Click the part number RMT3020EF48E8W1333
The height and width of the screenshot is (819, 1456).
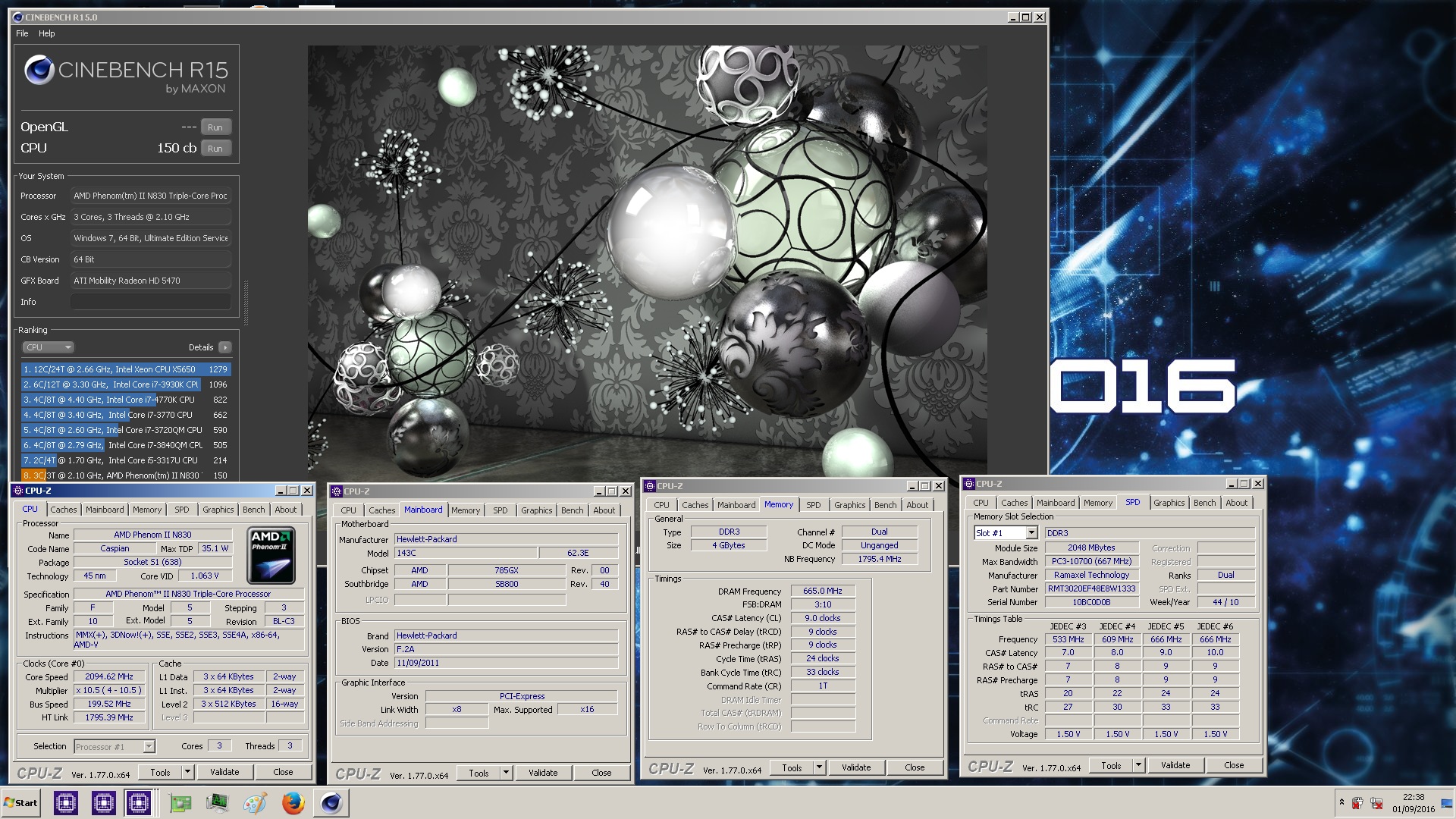1091,588
